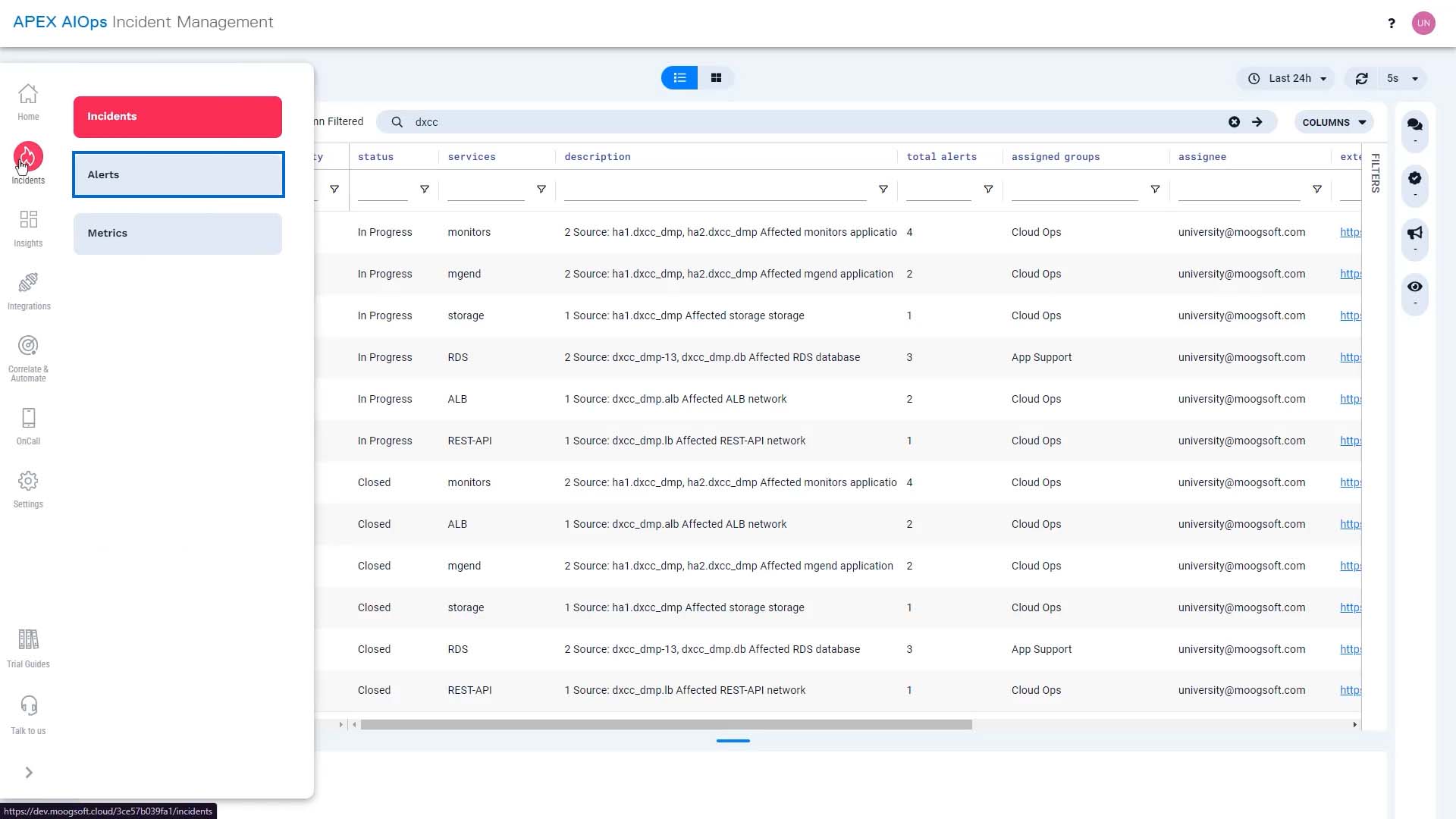Image resolution: width=1456 pixels, height=819 pixels.
Task: Open Insights dashboard icon
Action: pyautogui.click(x=28, y=220)
